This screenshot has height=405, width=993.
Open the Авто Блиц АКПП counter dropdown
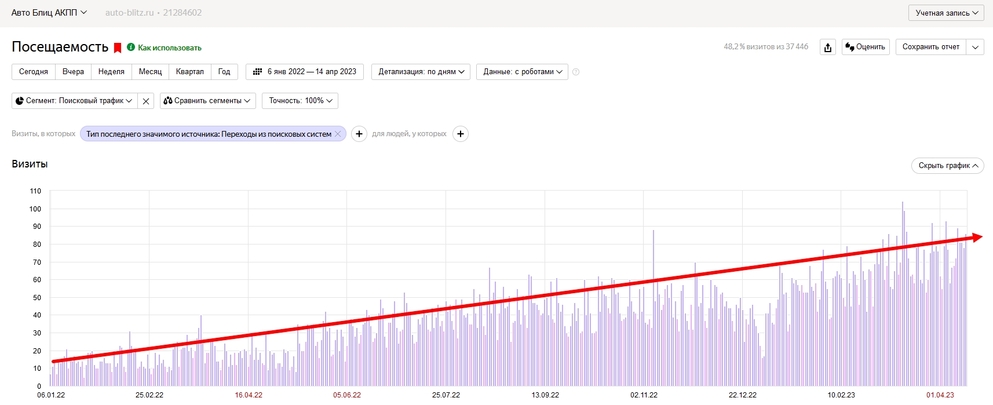(x=49, y=12)
